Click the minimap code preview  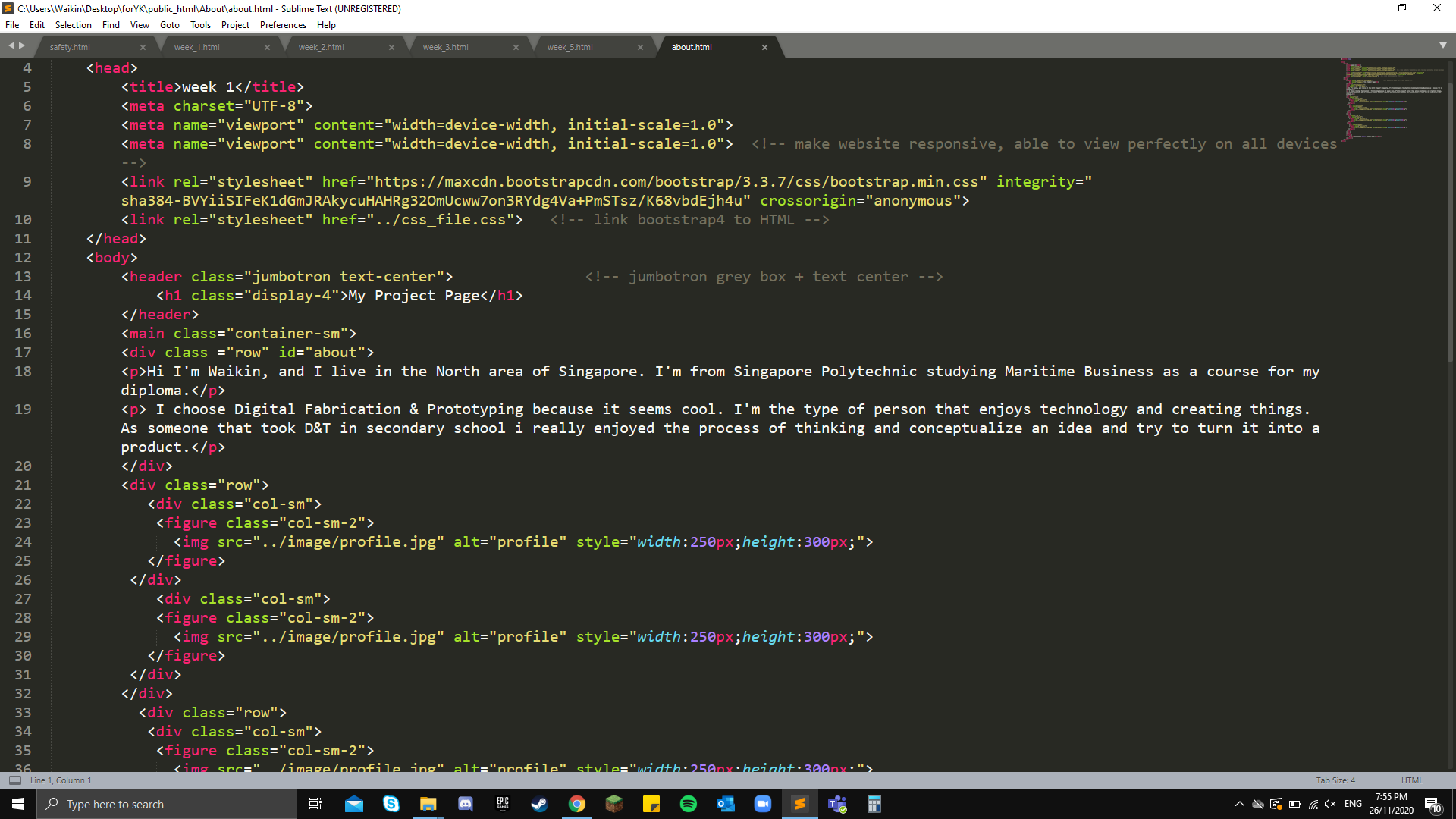[x=1394, y=99]
